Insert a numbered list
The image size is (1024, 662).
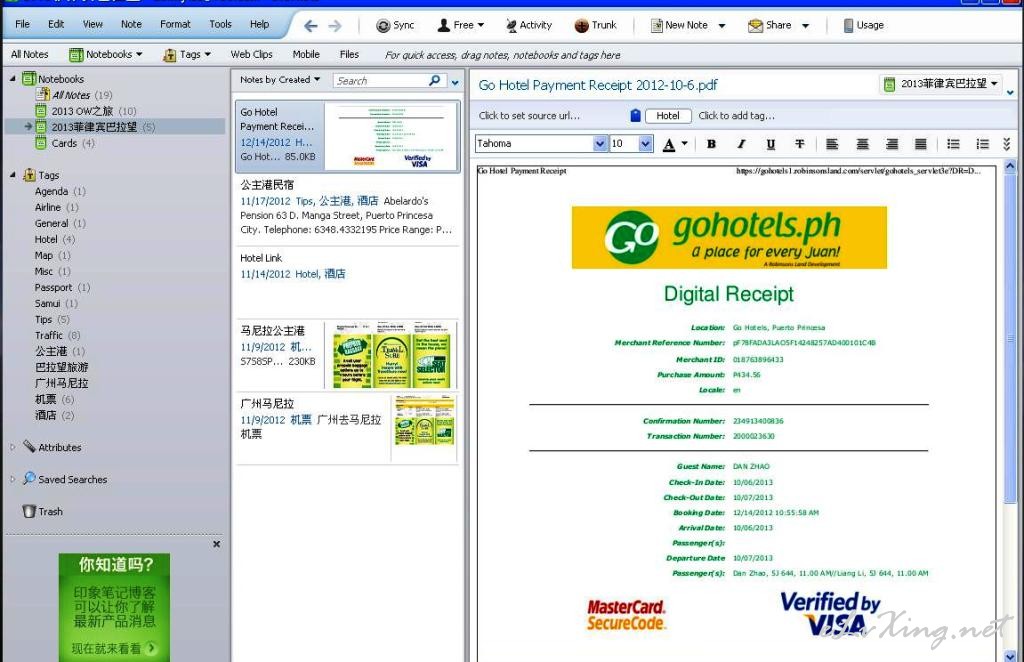tap(982, 144)
